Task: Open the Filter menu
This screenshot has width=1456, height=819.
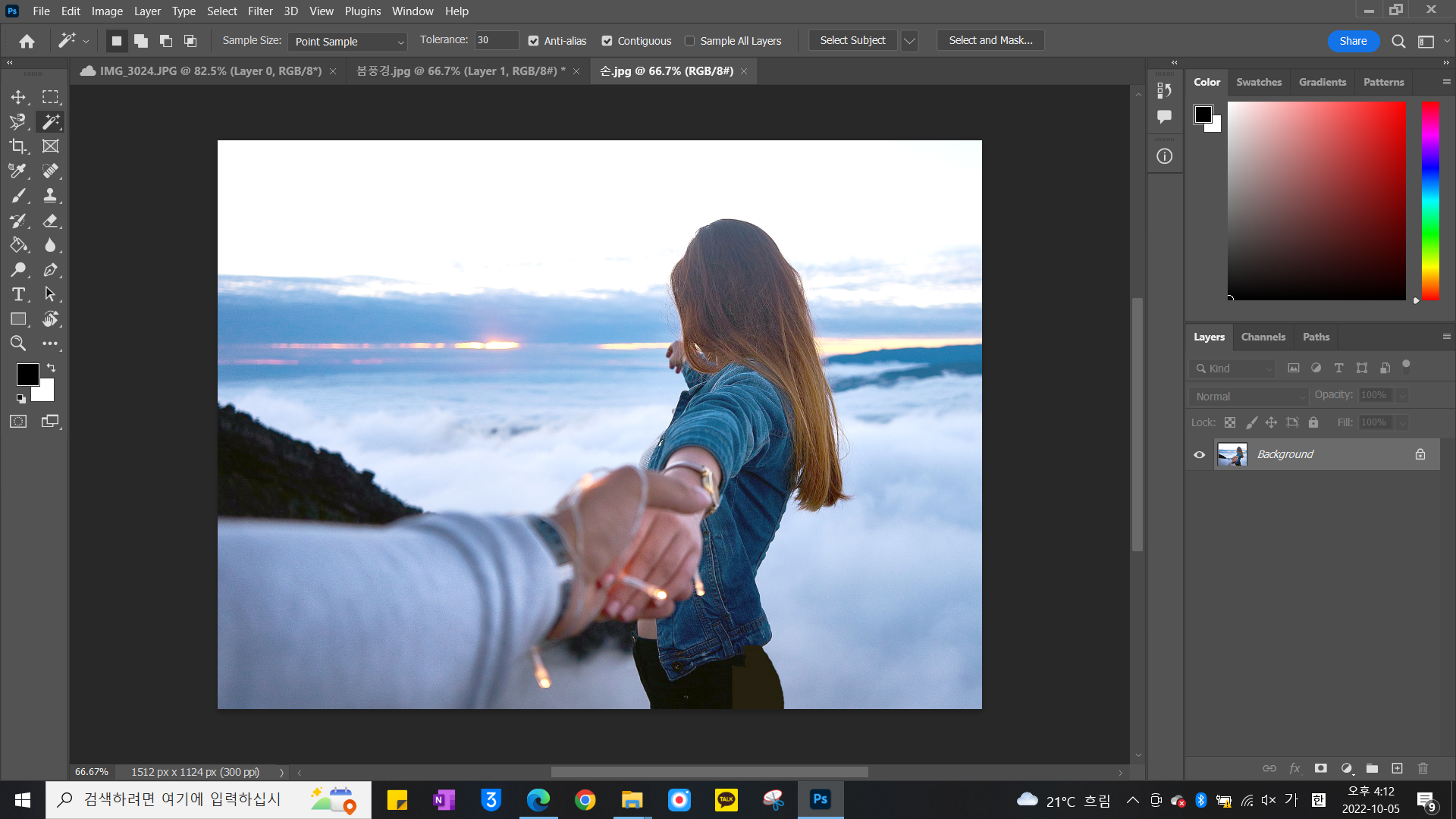Action: (x=259, y=11)
